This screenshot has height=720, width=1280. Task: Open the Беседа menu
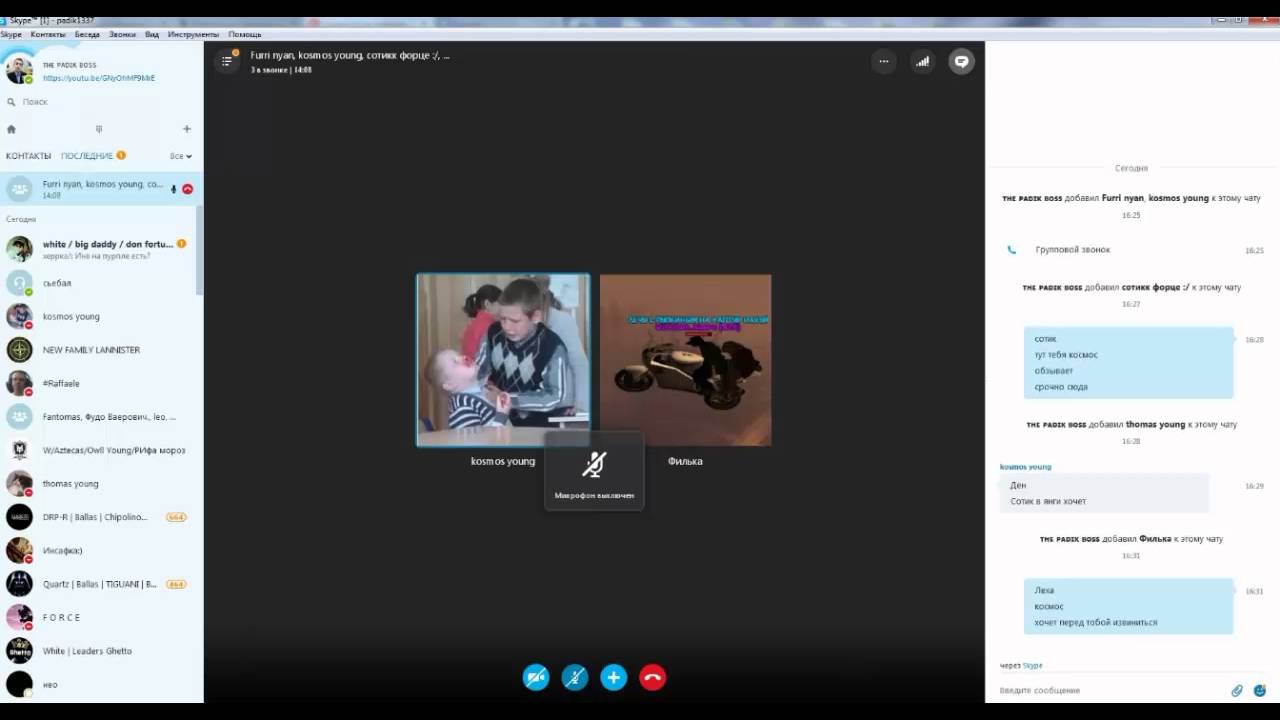(x=87, y=34)
